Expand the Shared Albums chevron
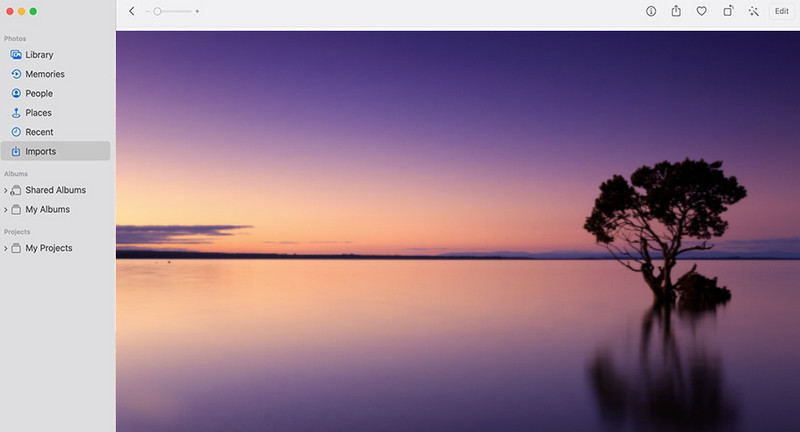 pyautogui.click(x=6, y=191)
